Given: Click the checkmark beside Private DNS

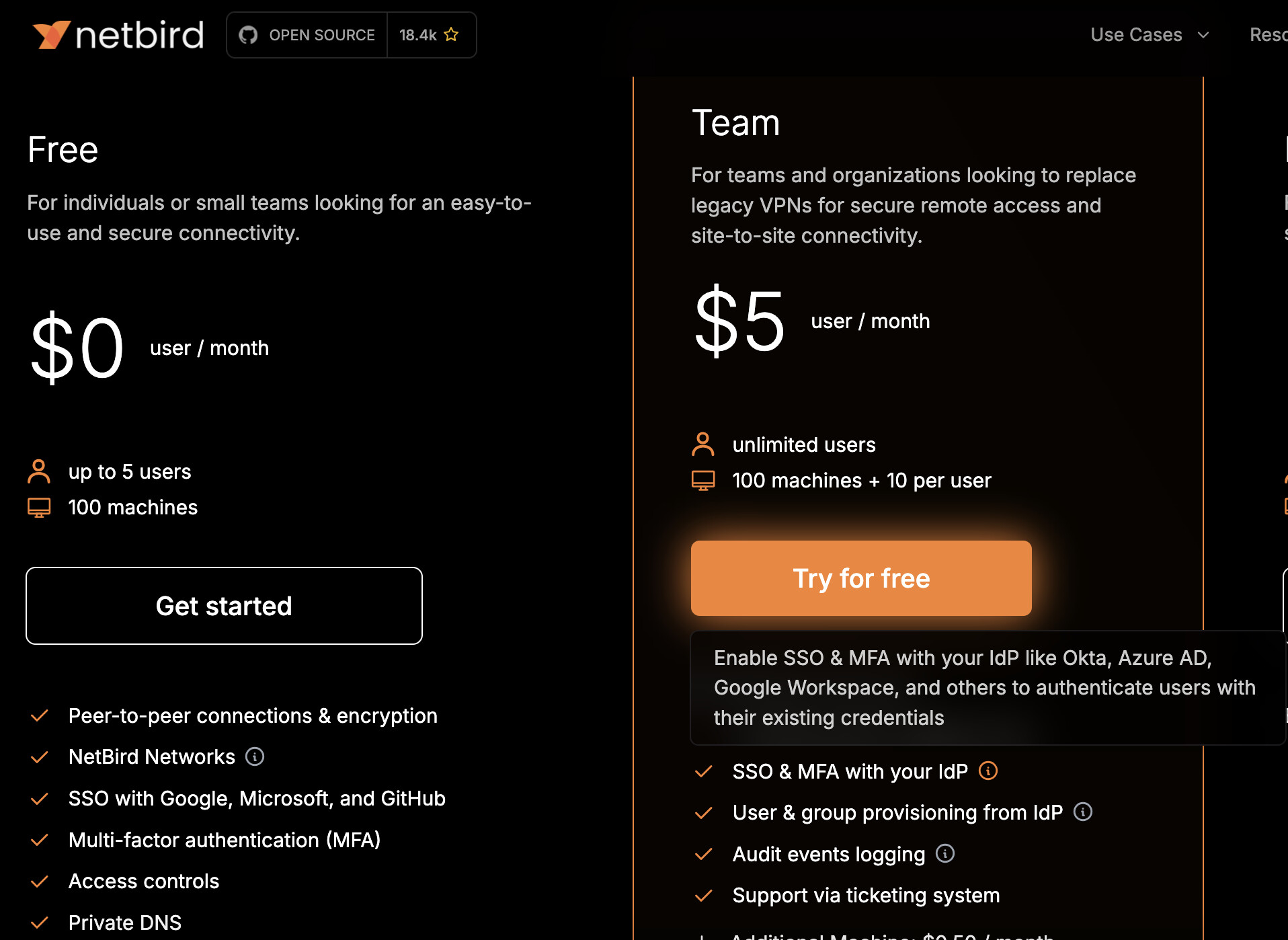Looking at the screenshot, I should pyautogui.click(x=40, y=922).
